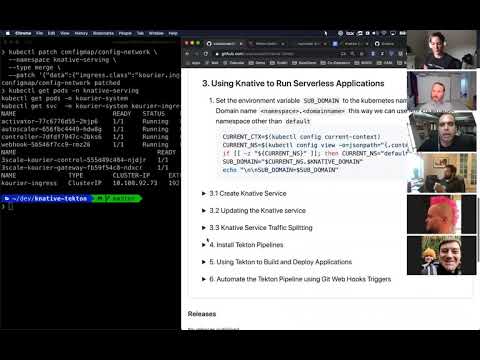Open the View menu
The width and height of the screenshot is (480, 360).
coord(65,33)
